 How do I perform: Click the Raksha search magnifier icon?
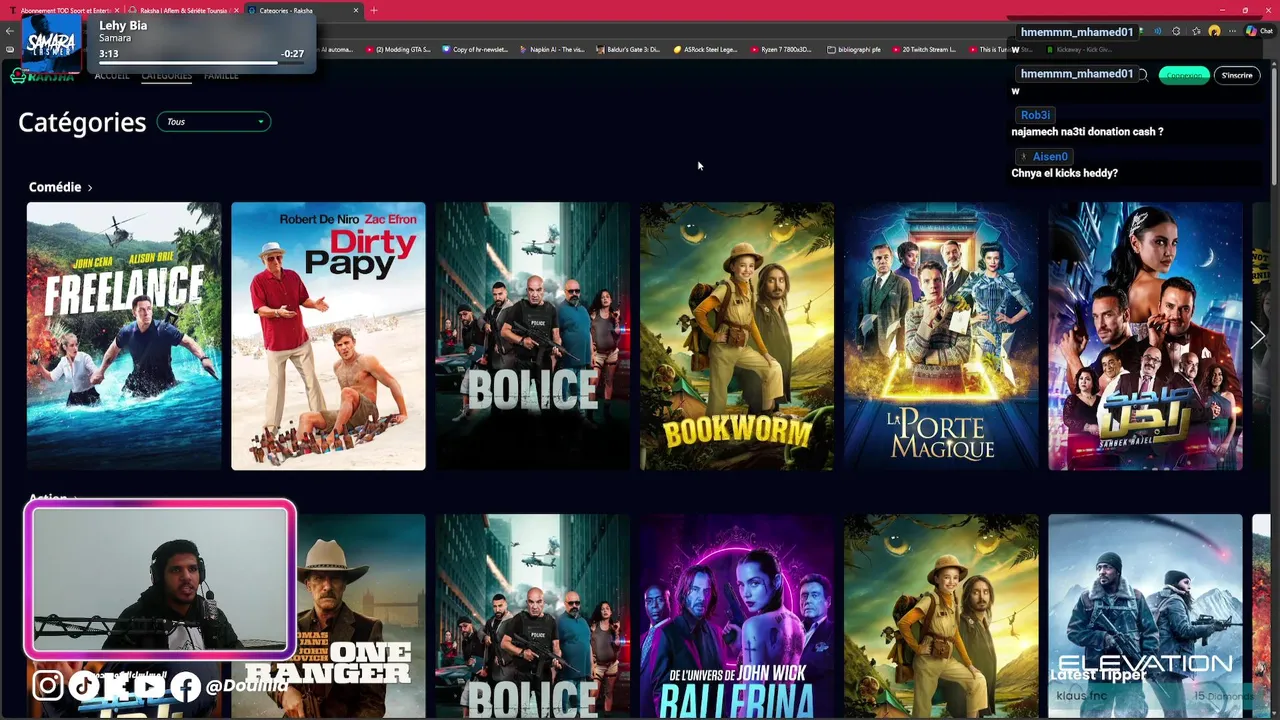[x=1142, y=75]
